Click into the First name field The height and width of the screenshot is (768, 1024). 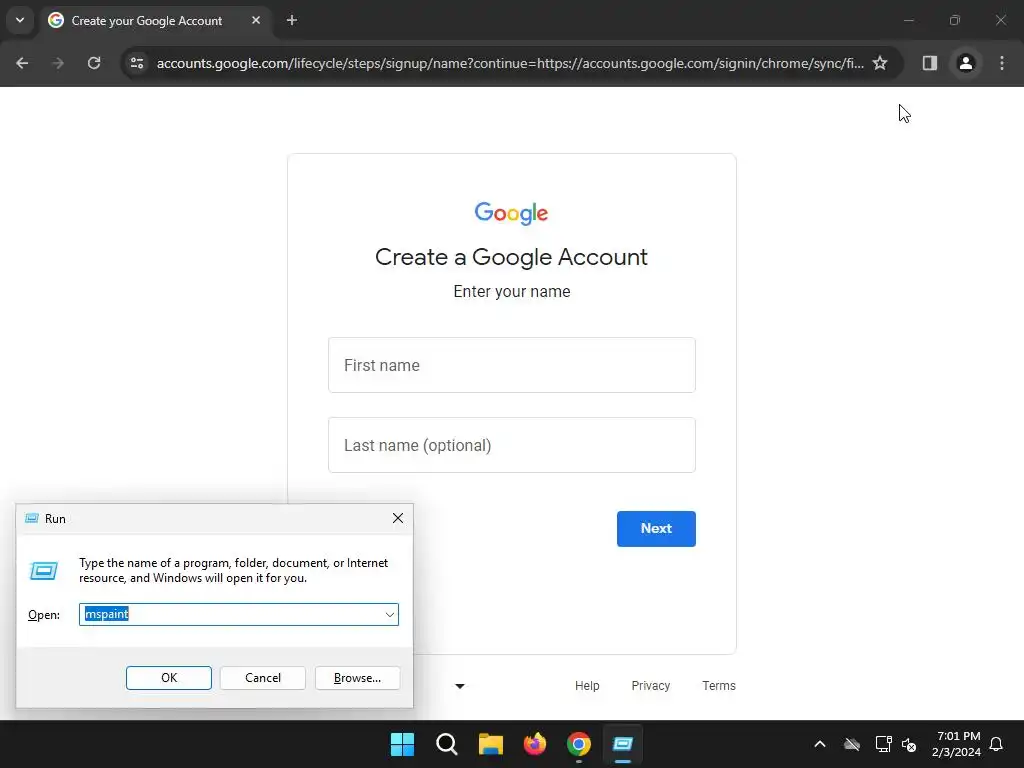(511, 365)
